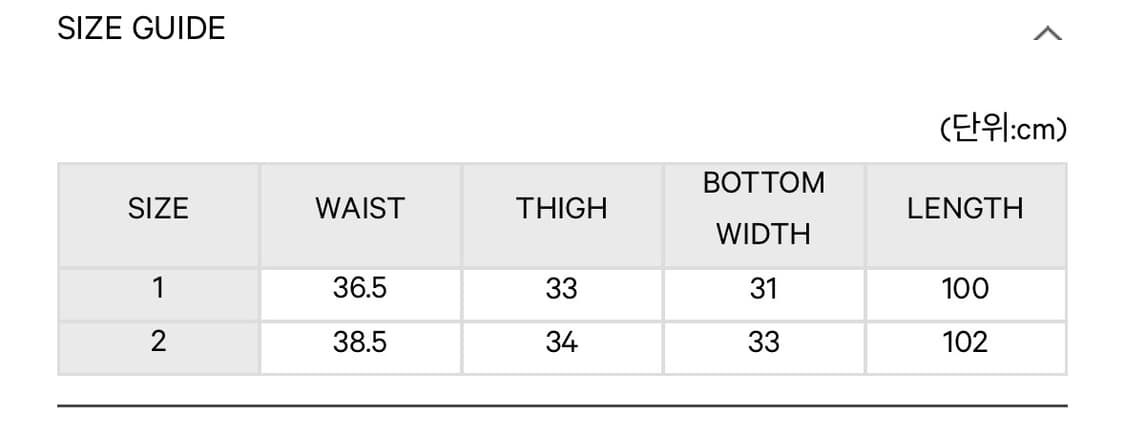Image resolution: width=1125 pixels, height=433 pixels.
Task: Click thigh value 33 for size 1
Action: click(562, 289)
